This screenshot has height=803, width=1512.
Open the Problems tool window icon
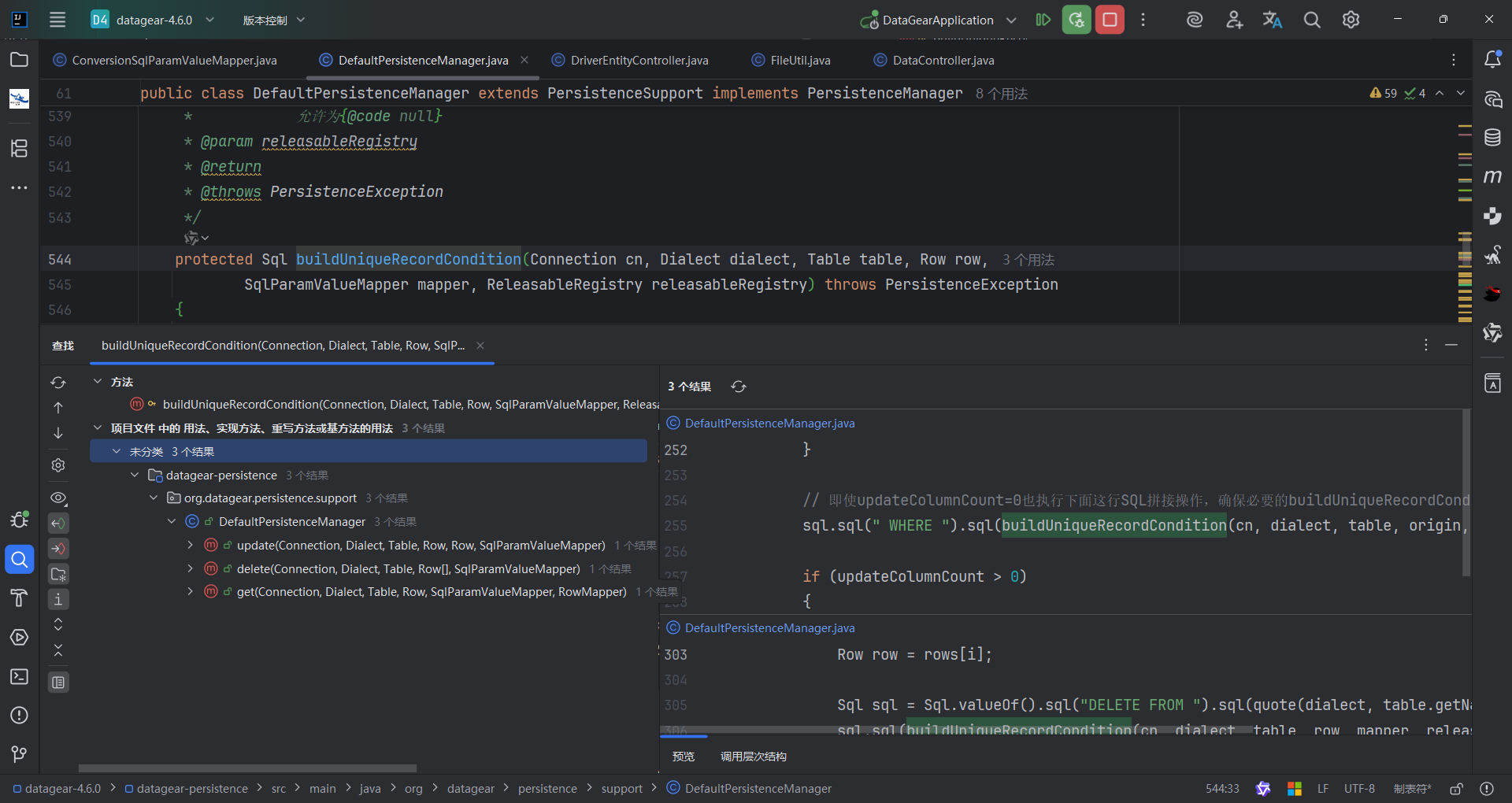(19, 715)
